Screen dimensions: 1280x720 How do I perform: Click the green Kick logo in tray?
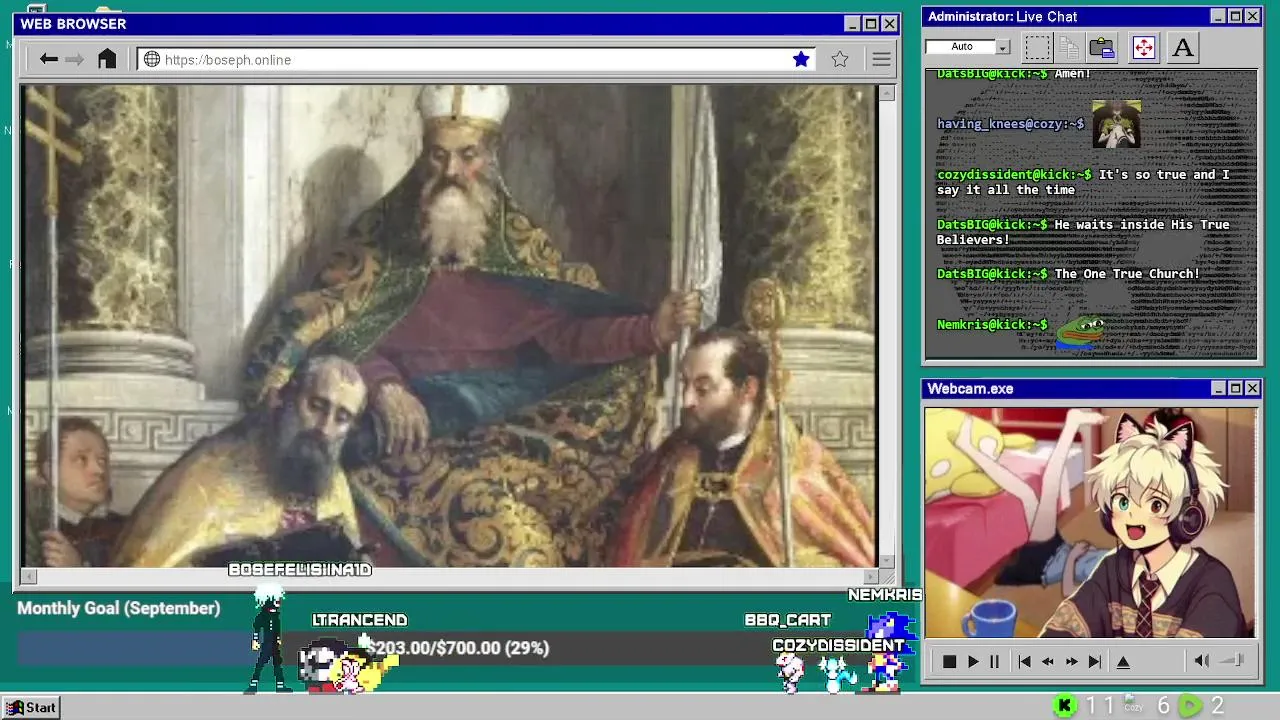[x=1065, y=706]
